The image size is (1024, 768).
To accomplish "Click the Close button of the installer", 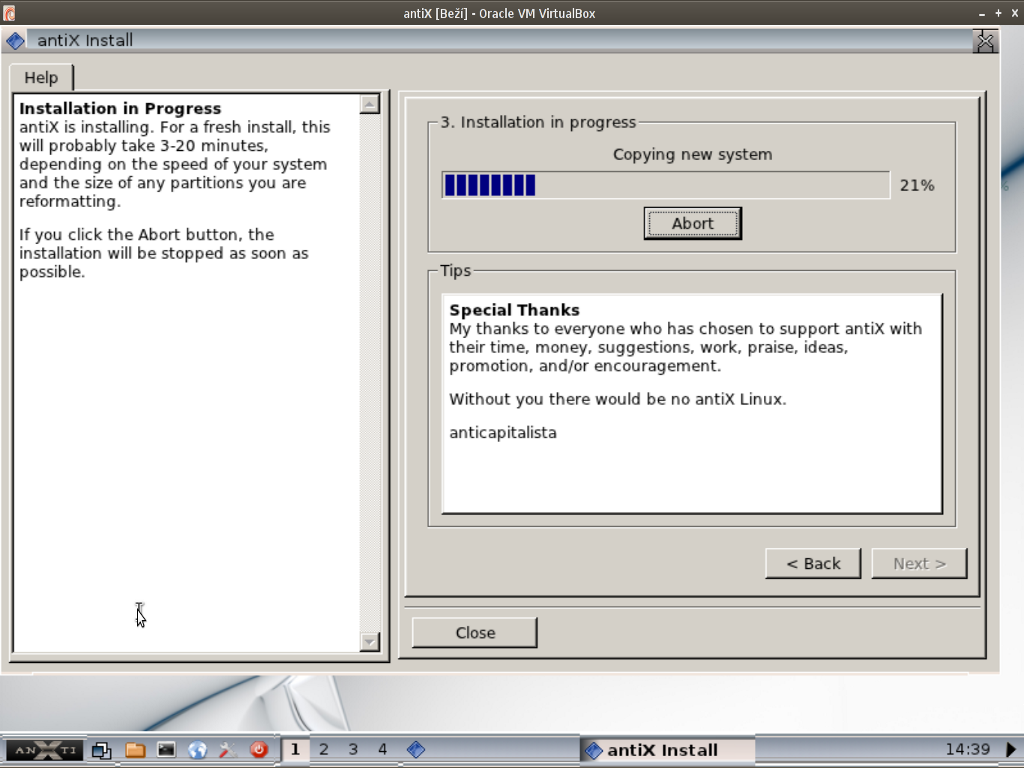I will 475,633.
